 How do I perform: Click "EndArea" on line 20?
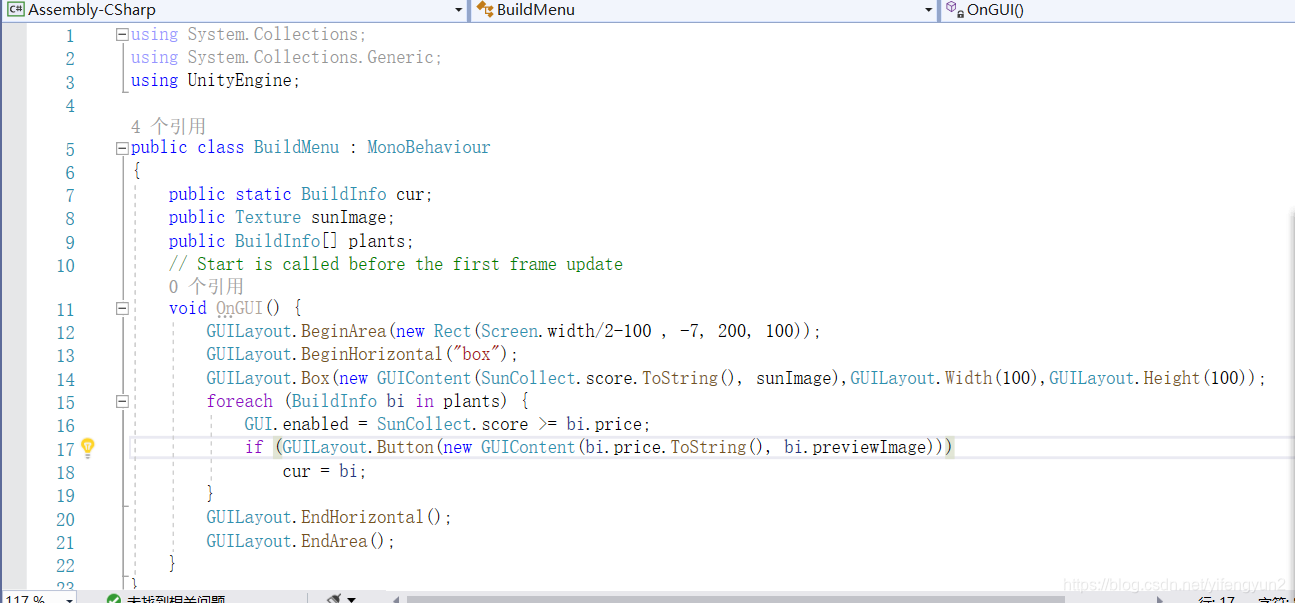334,541
